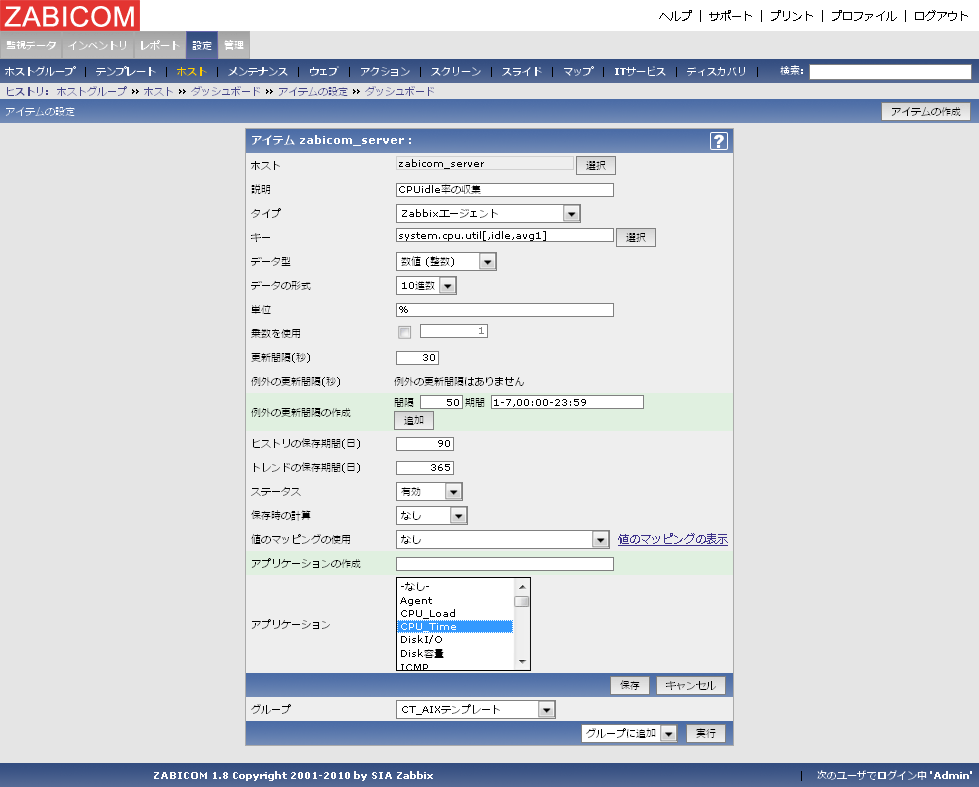
Task: Click the ヘルプ link
Action: (x=675, y=16)
